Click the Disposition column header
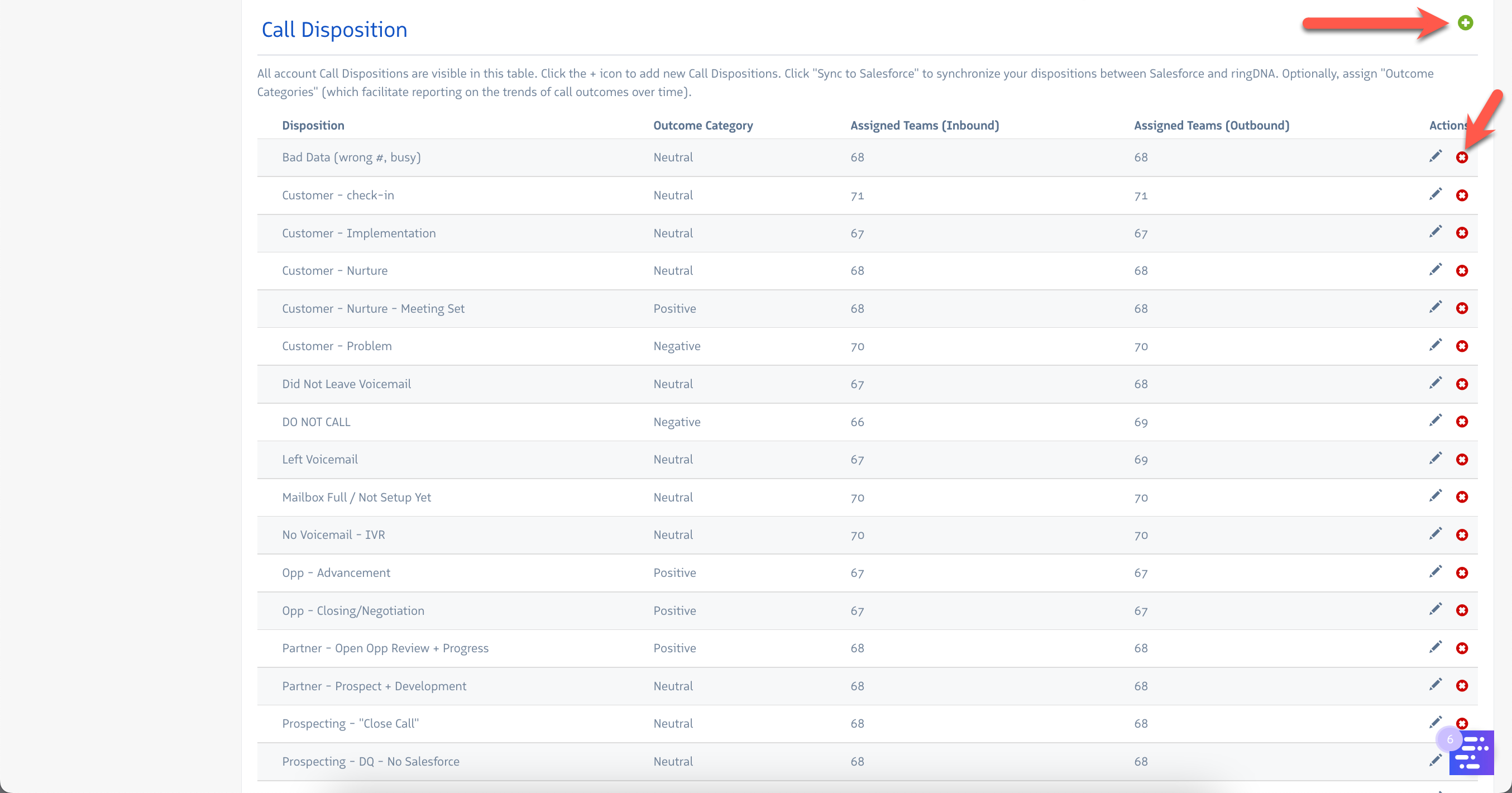Image resolution: width=1512 pixels, height=793 pixels. [x=313, y=126]
